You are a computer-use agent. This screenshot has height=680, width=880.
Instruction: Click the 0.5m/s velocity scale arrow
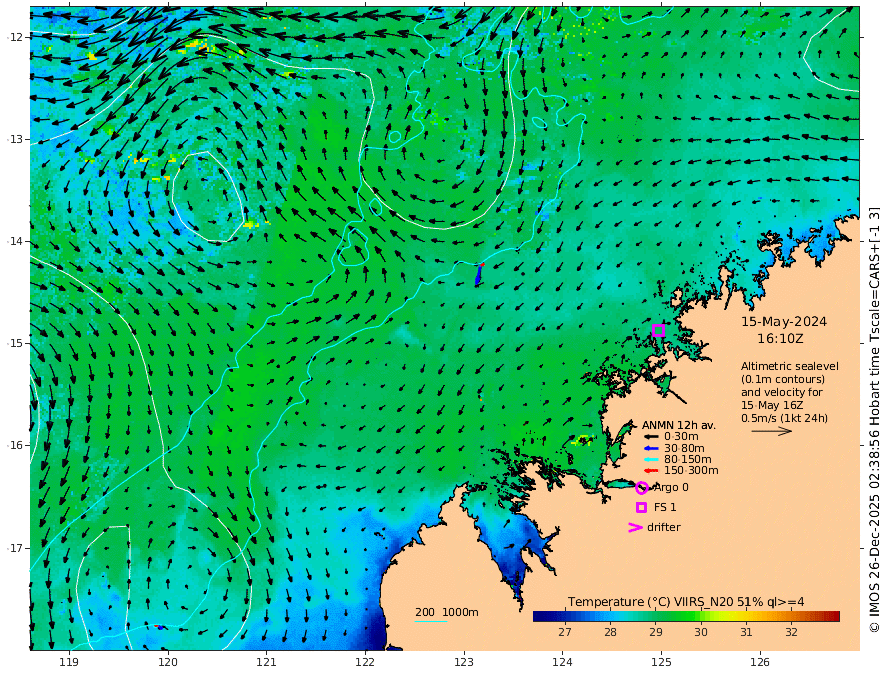point(772,431)
